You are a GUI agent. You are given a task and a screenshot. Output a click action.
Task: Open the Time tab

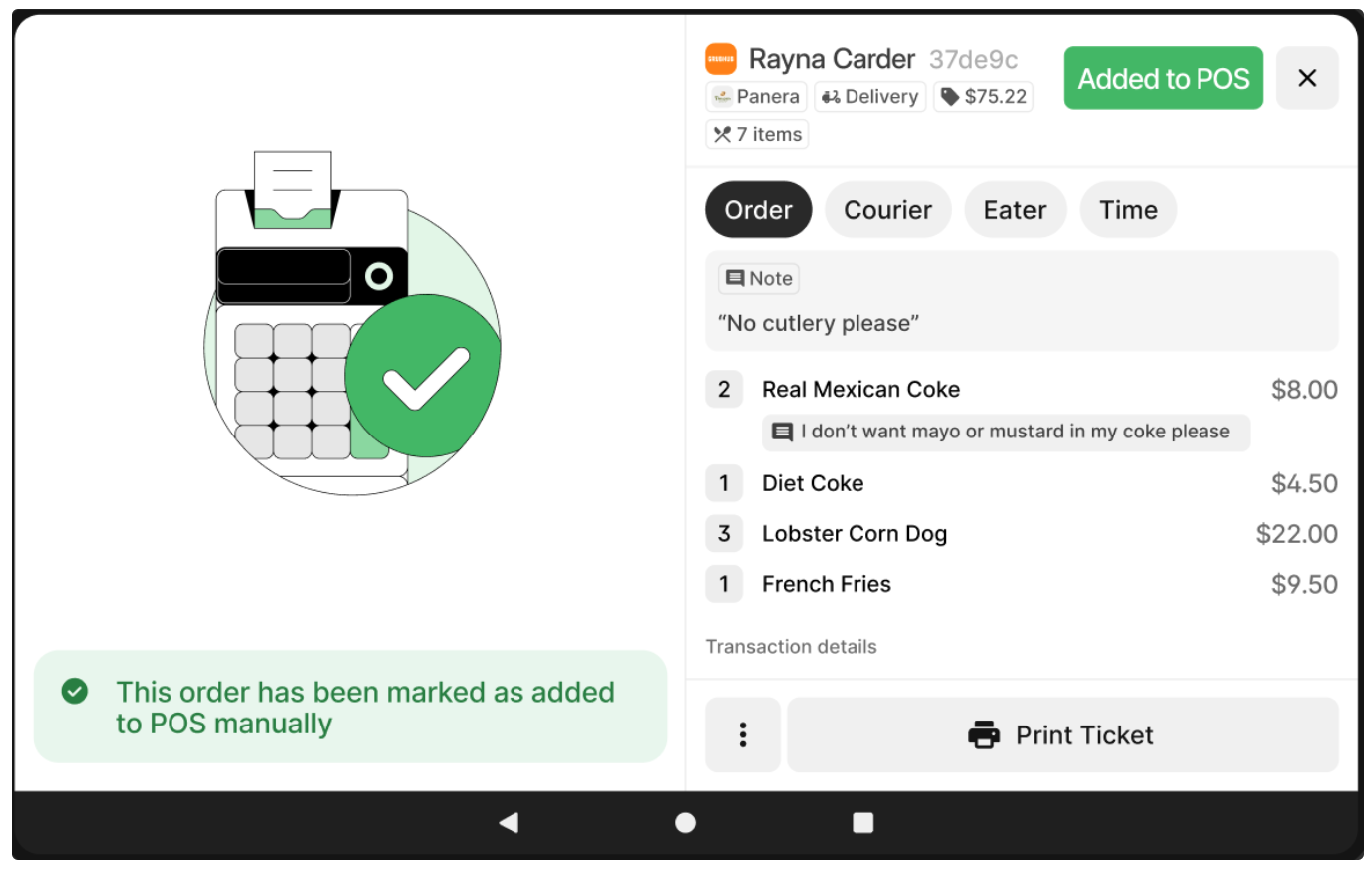tap(1128, 210)
